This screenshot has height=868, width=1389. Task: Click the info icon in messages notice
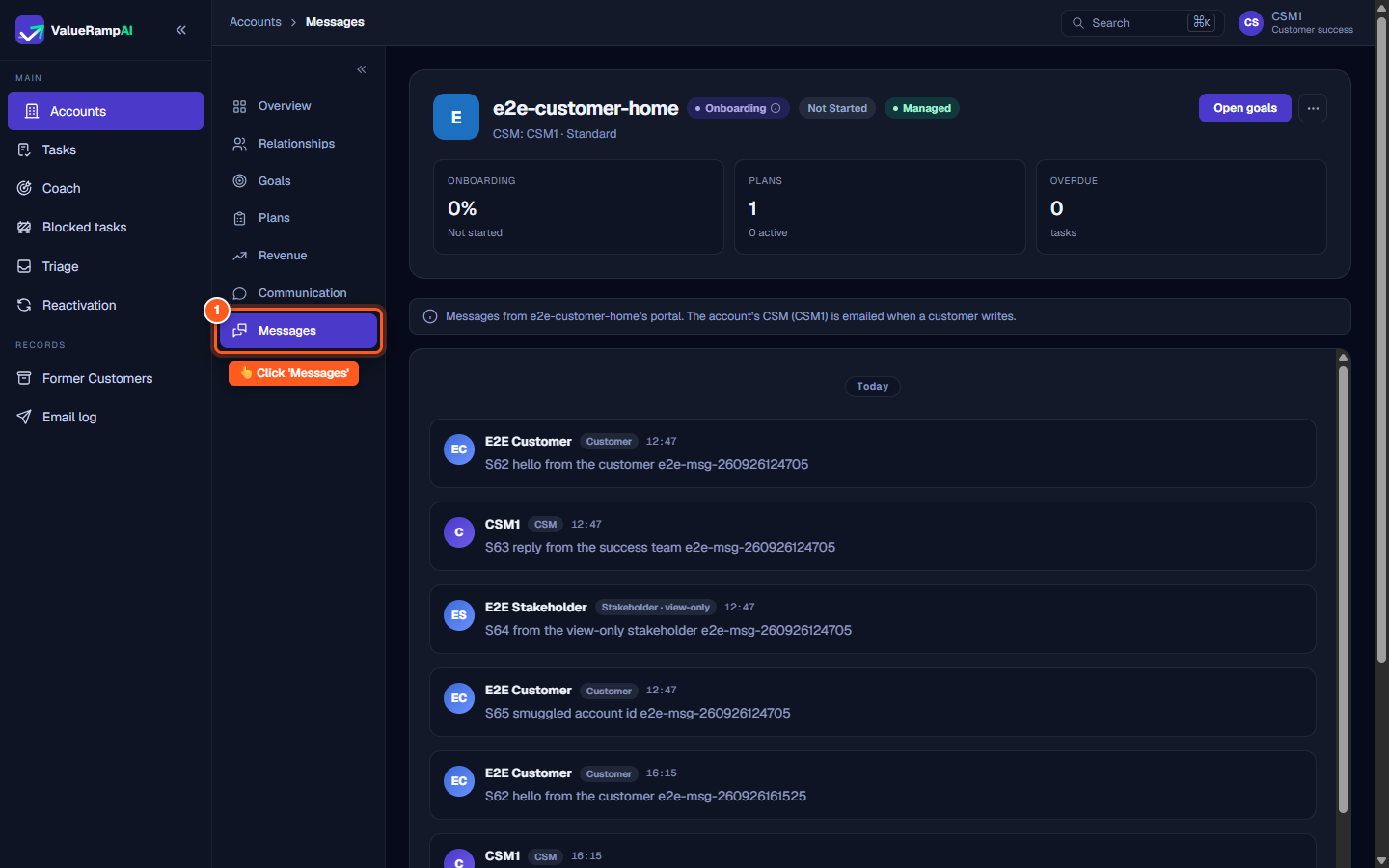pyautogui.click(x=430, y=316)
